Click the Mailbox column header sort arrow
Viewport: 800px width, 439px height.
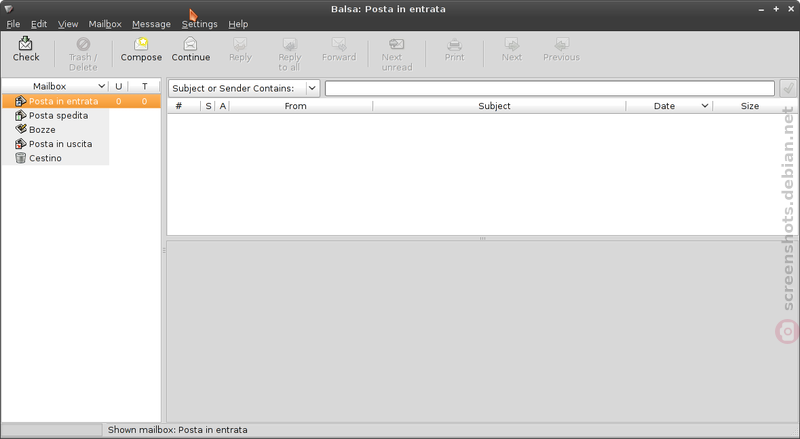[x=102, y=86]
